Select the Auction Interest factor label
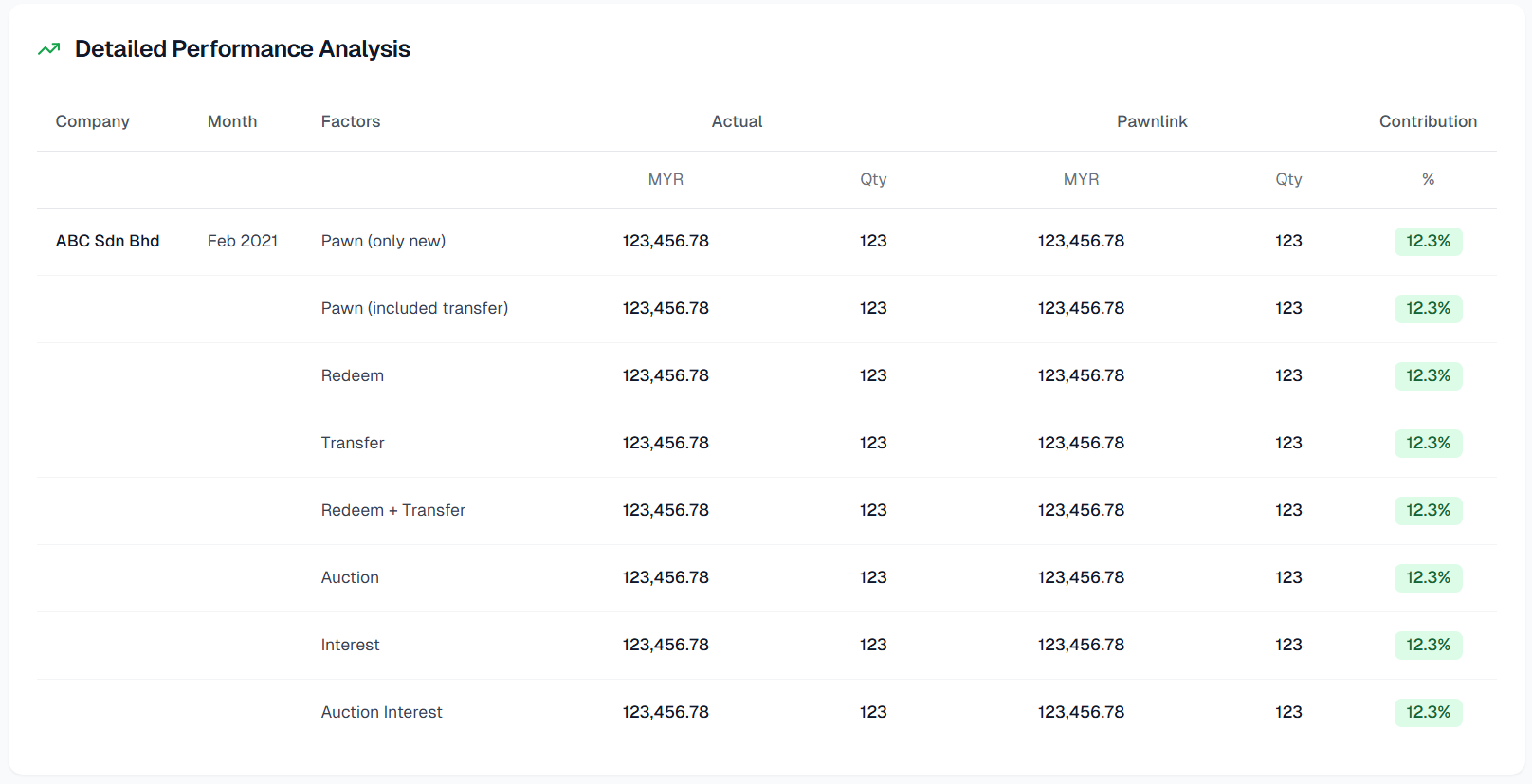1532x784 pixels. point(381,712)
